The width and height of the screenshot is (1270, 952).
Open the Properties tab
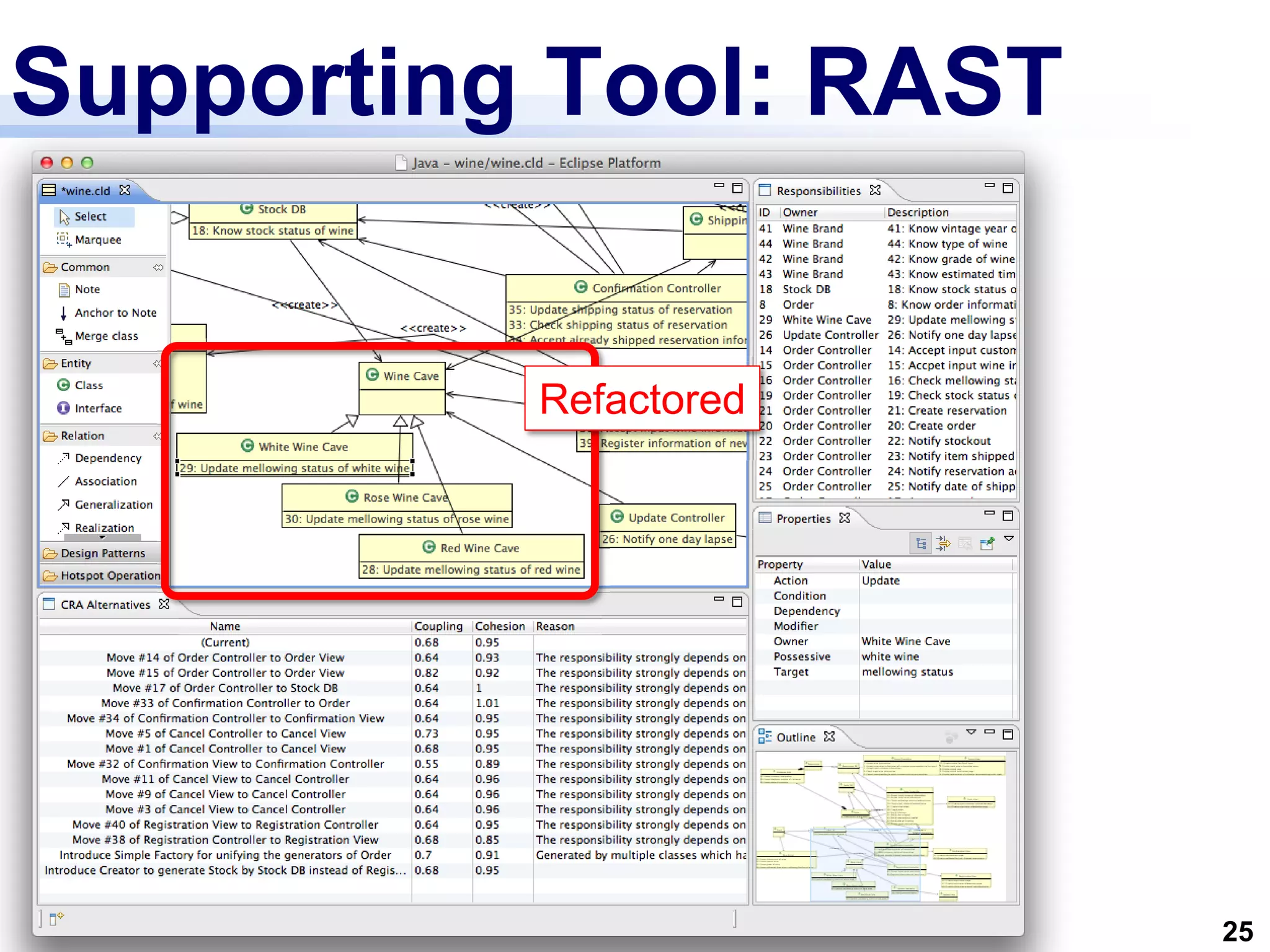coord(803,518)
